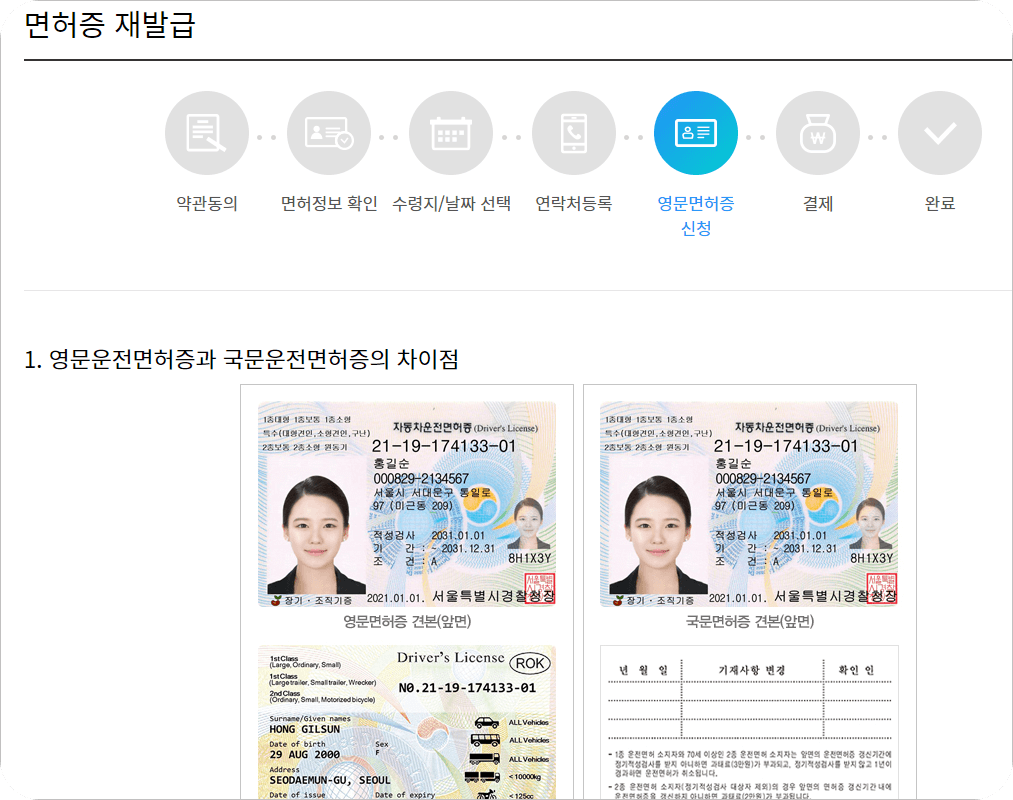1013x800 pixels.
Task: Click the 완료 step label
Action: [940, 204]
